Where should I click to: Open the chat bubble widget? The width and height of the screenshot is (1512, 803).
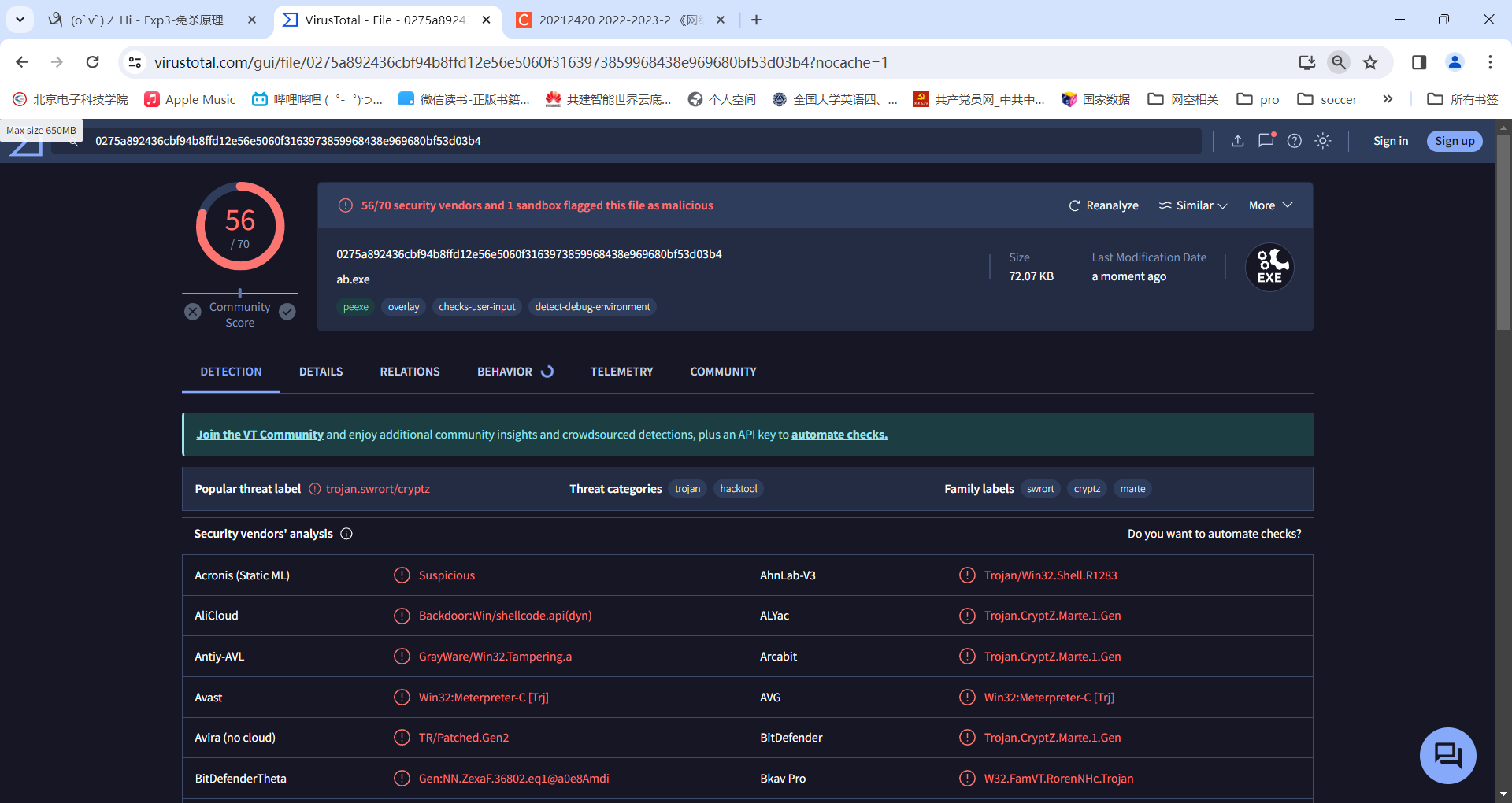(1447, 756)
